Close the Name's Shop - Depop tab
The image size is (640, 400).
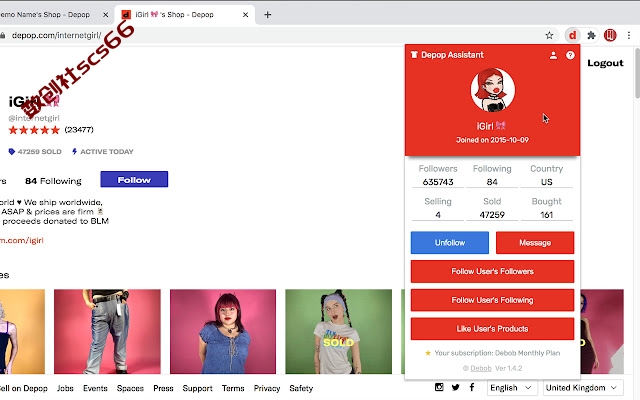click(105, 15)
